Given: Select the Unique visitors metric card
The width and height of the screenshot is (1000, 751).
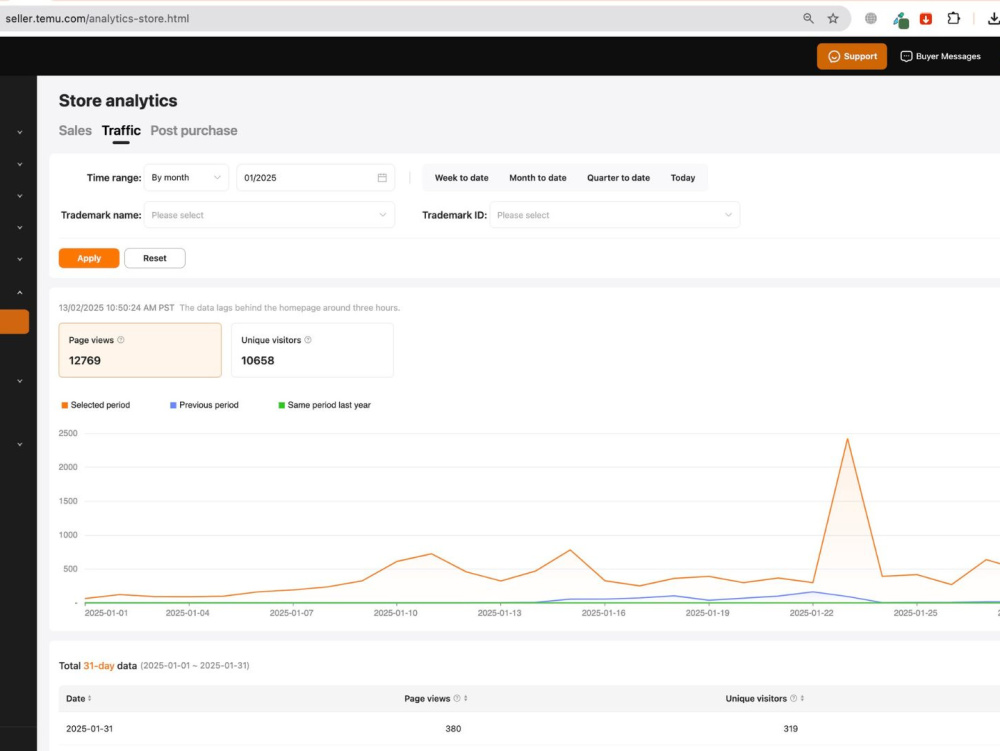Looking at the screenshot, I should tap(312, 350).
